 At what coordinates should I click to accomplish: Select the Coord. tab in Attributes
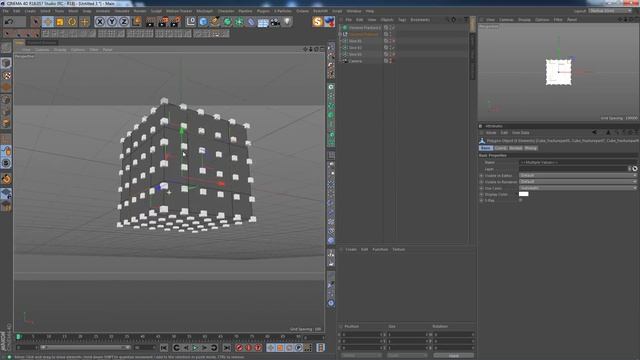click(x=500, y=148)
